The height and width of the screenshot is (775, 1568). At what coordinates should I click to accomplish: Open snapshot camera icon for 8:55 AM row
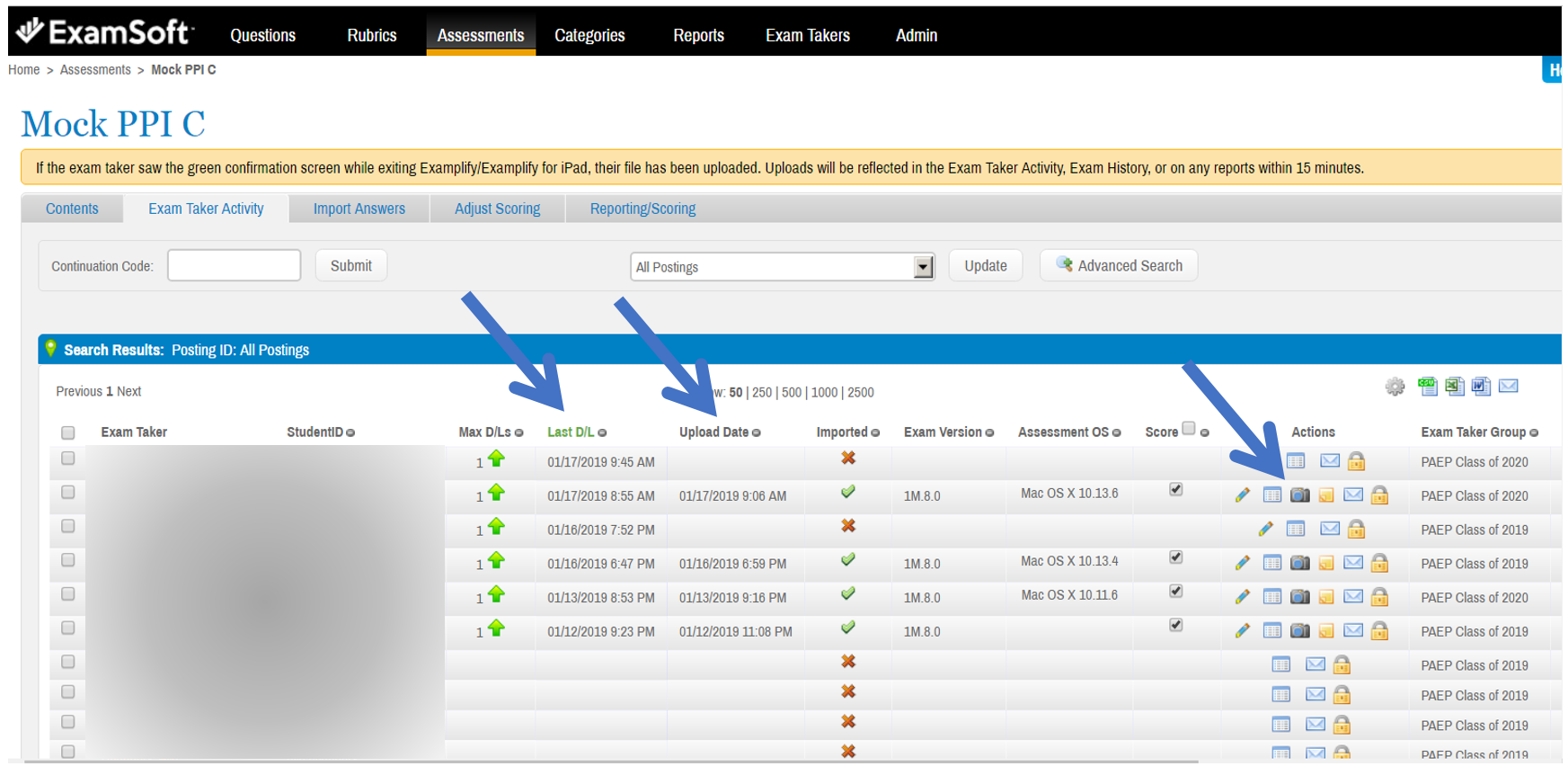tap(1299, 495)
